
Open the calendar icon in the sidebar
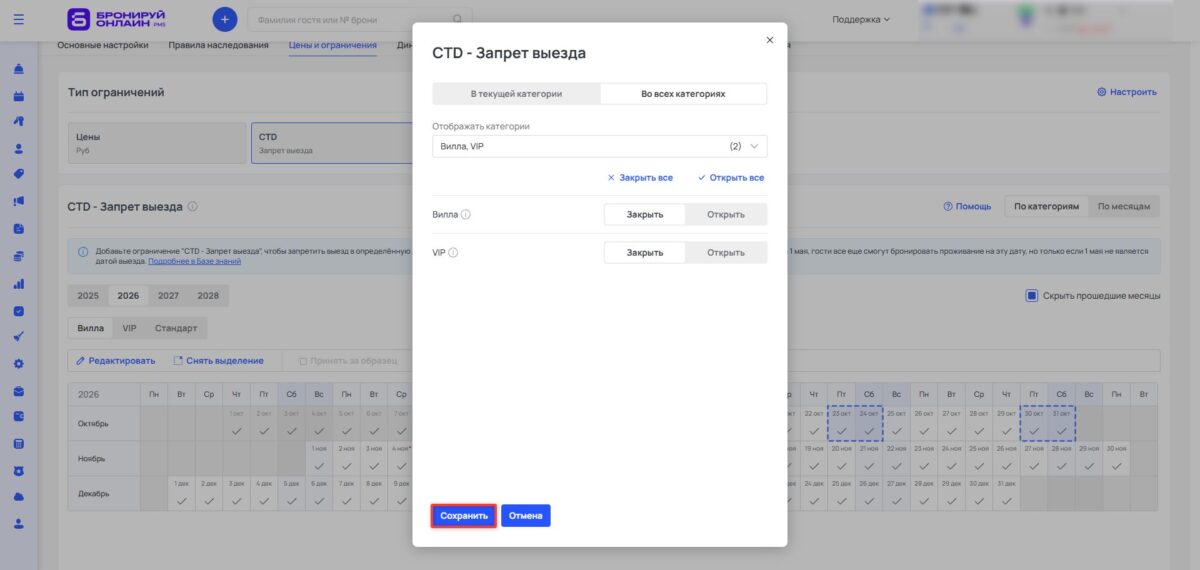pos(19,96)
